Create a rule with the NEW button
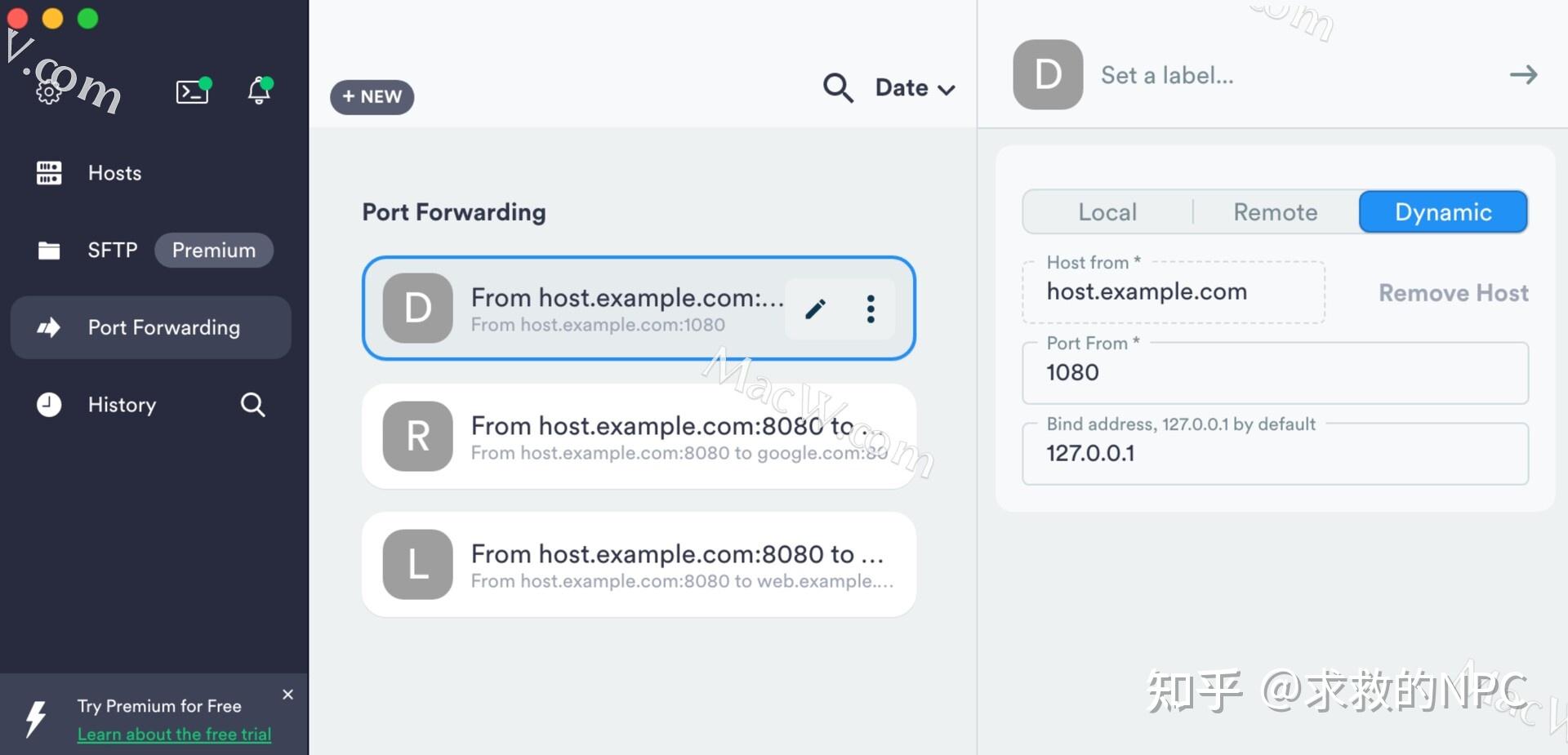This screenshot has width=1568, height=755. tap(372, 96)
